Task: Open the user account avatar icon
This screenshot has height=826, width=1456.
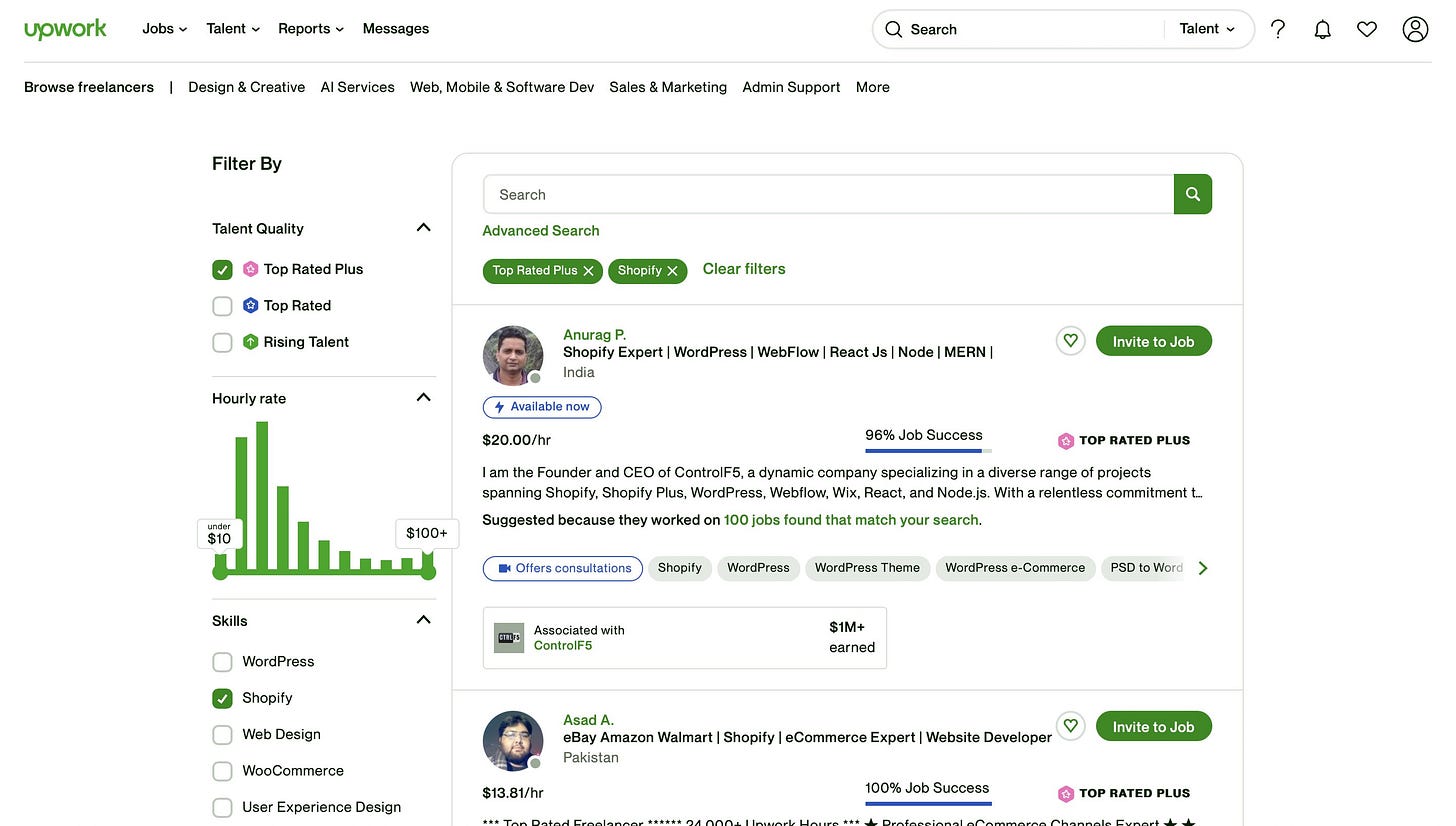Action: (1415, 29)
